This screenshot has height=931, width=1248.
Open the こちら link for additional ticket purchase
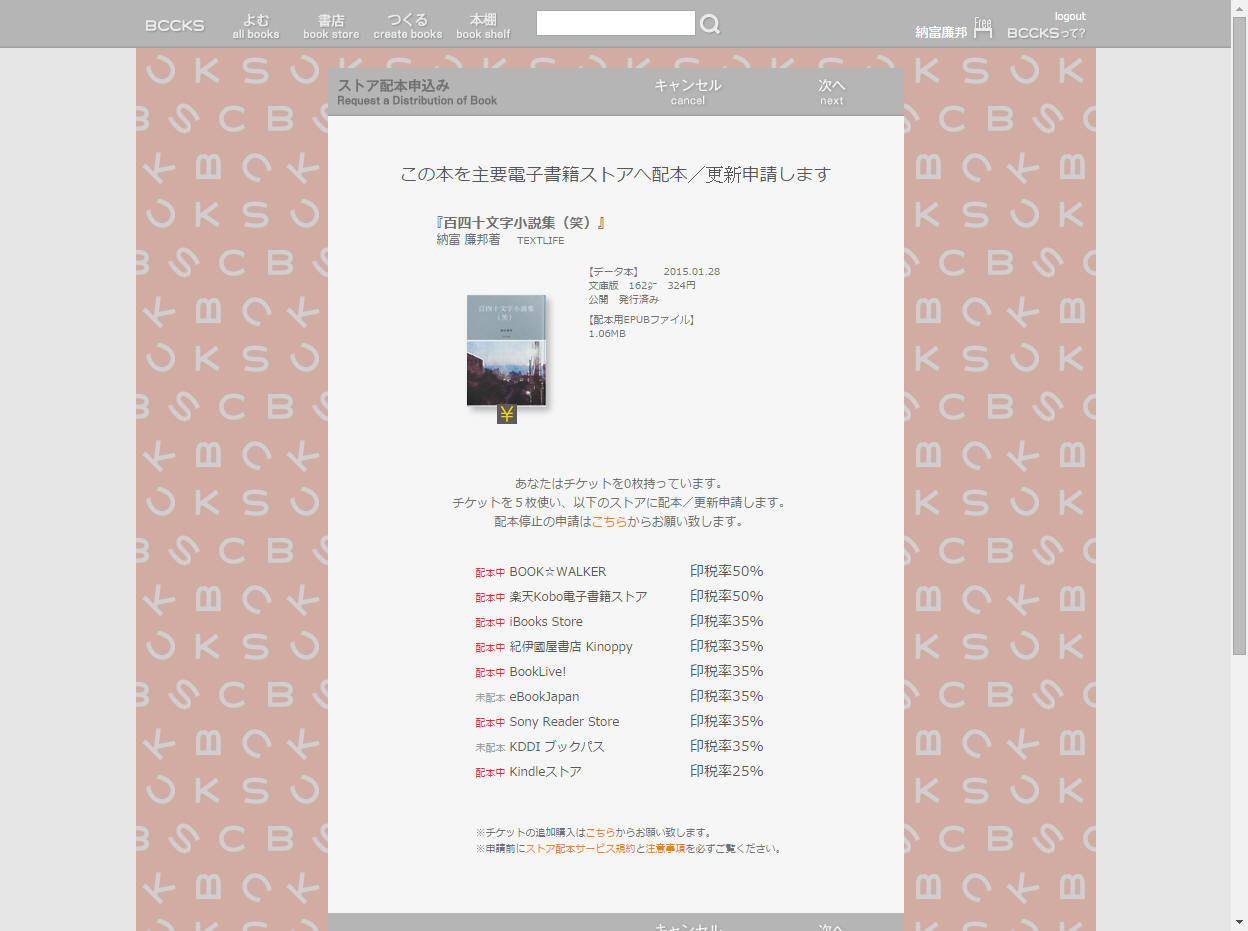pyautogui.click(x=600, y=832)
